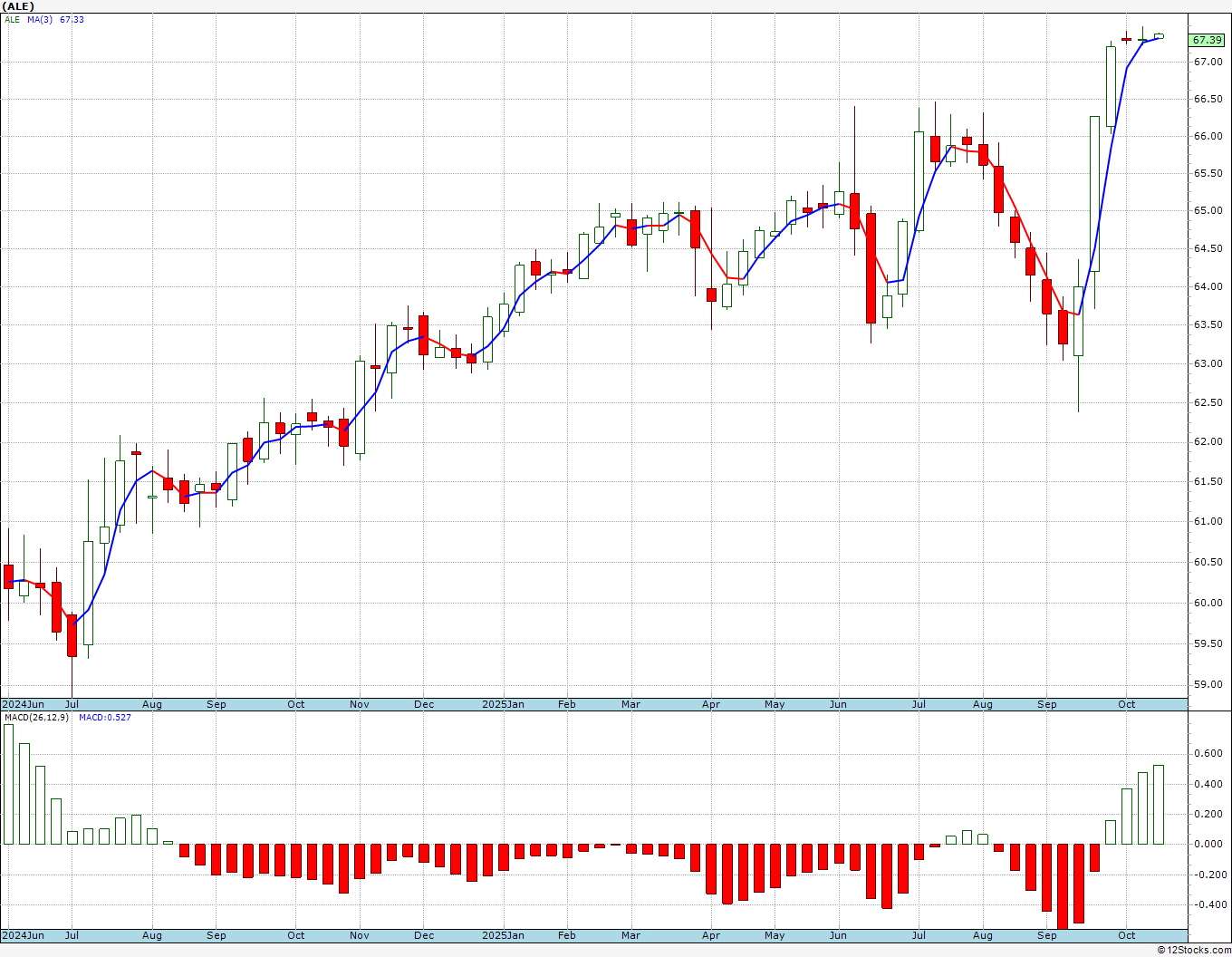The width and height of the screenshot is (1232, 957).
Task: Click Mar on the price chart date axis
Action: point(631,704)
